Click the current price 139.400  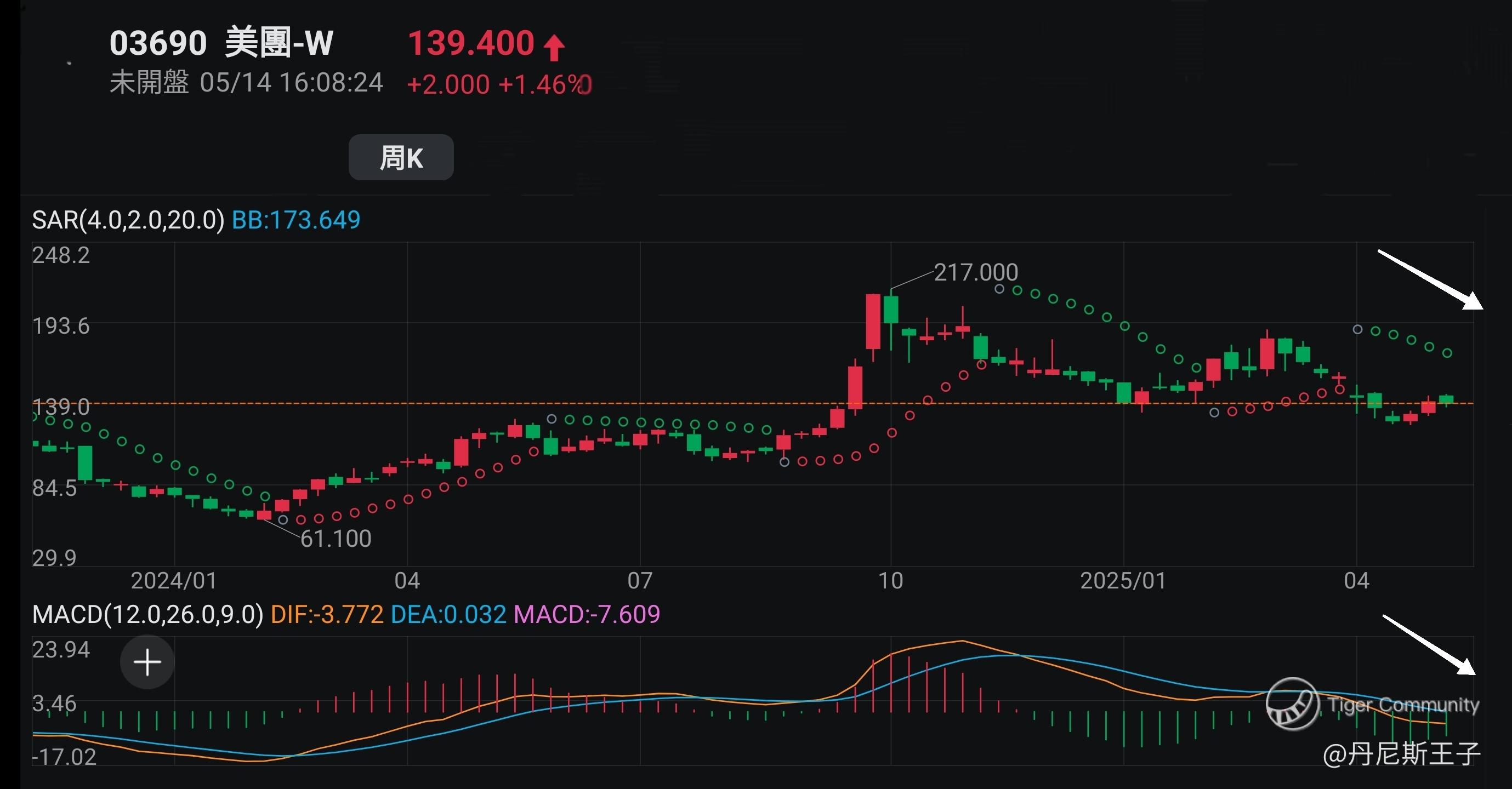click(471, 43)
